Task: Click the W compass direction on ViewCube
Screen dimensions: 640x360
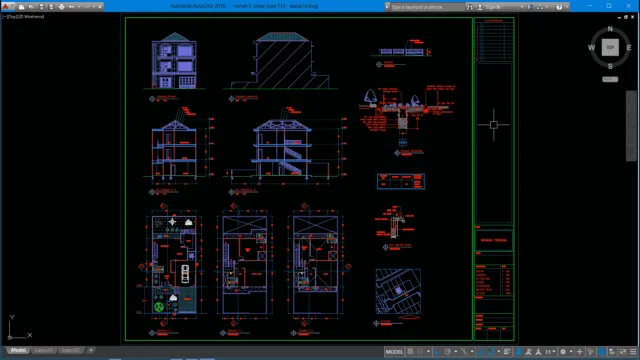Action: pyautogui.click(x=591, y=47)
